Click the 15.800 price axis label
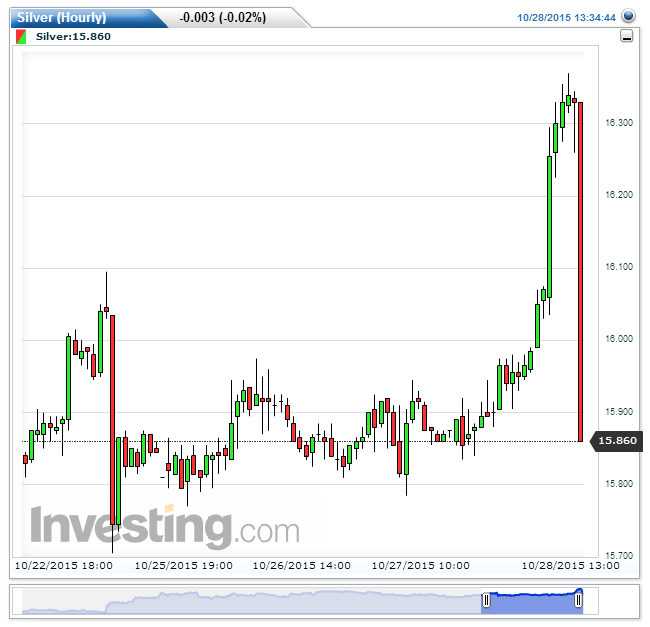The height and width of the screenshot is (627, 650). 619,484
